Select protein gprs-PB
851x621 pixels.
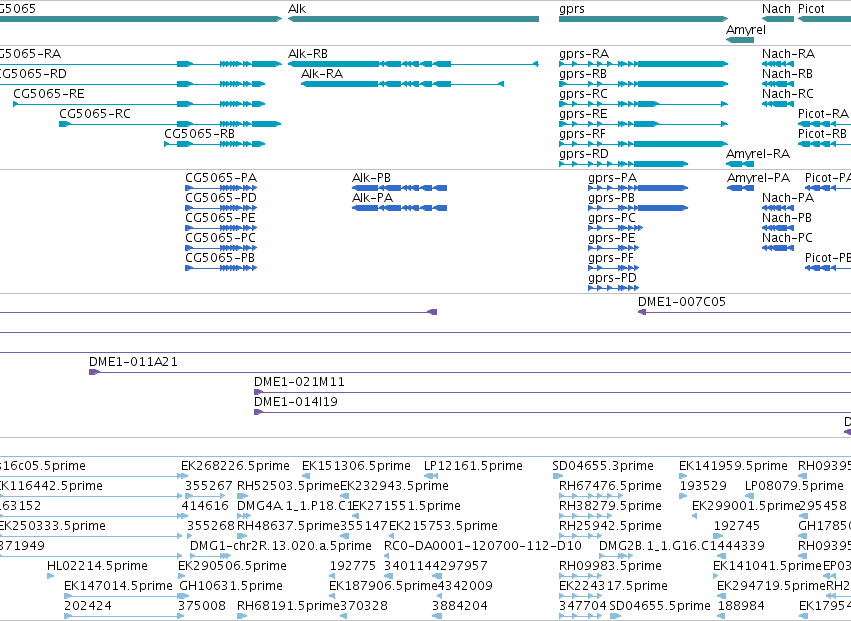[638, 208]
